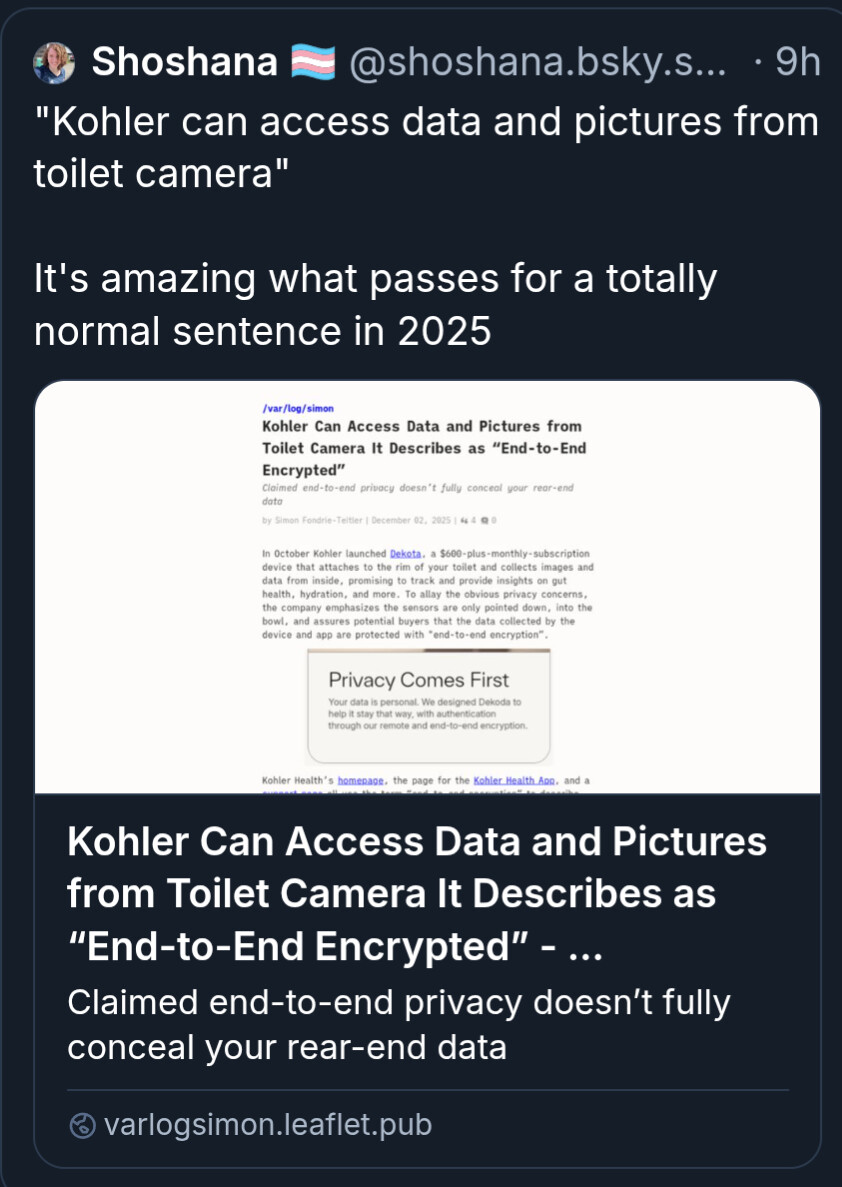
Task: Click the quoted "Kohler can access data" post text
Action: (425, 148)
